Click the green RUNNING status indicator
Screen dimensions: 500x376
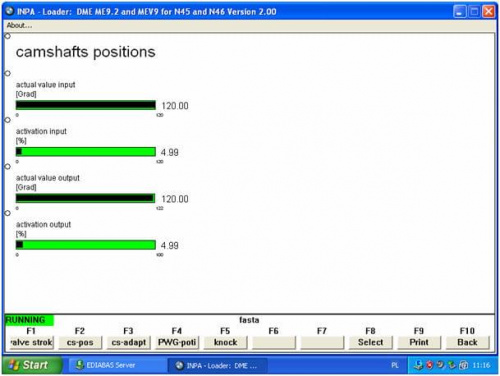(x=29, y=320)
